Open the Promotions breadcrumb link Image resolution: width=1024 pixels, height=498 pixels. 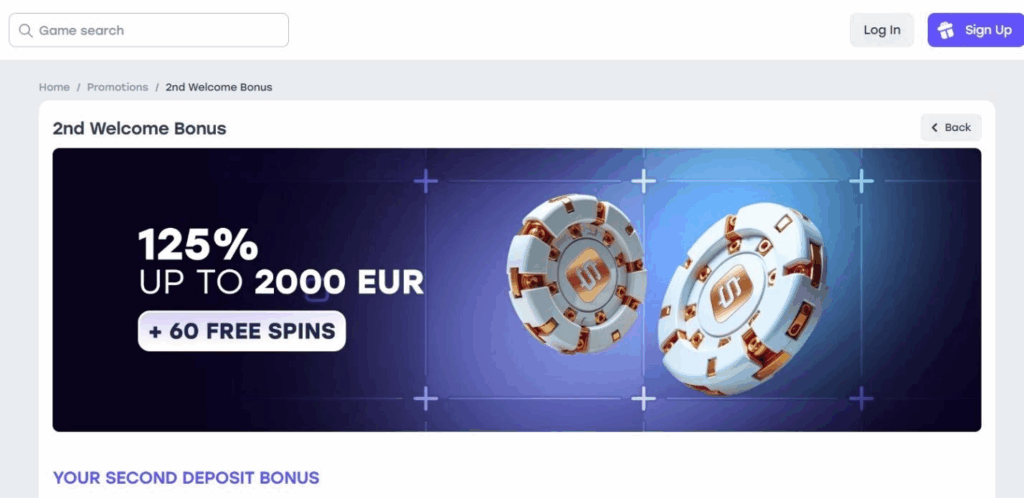point(117,87)
